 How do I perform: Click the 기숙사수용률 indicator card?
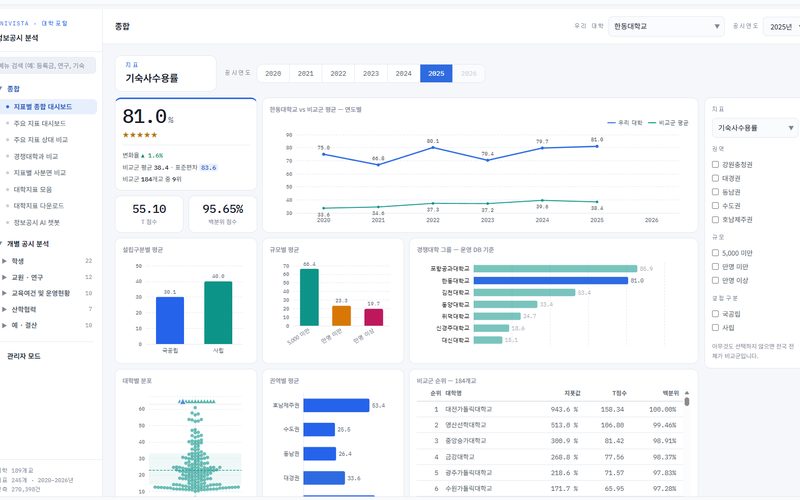pyautogui.click(x=166, y=73)
